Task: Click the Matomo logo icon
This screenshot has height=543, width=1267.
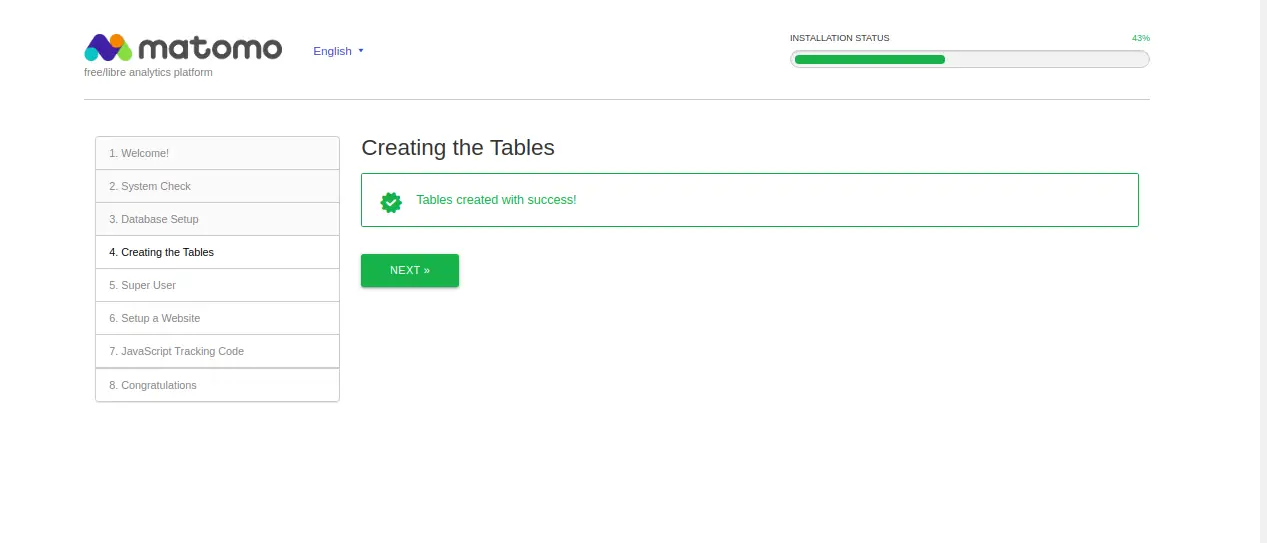Action: (x=108, y=48)
